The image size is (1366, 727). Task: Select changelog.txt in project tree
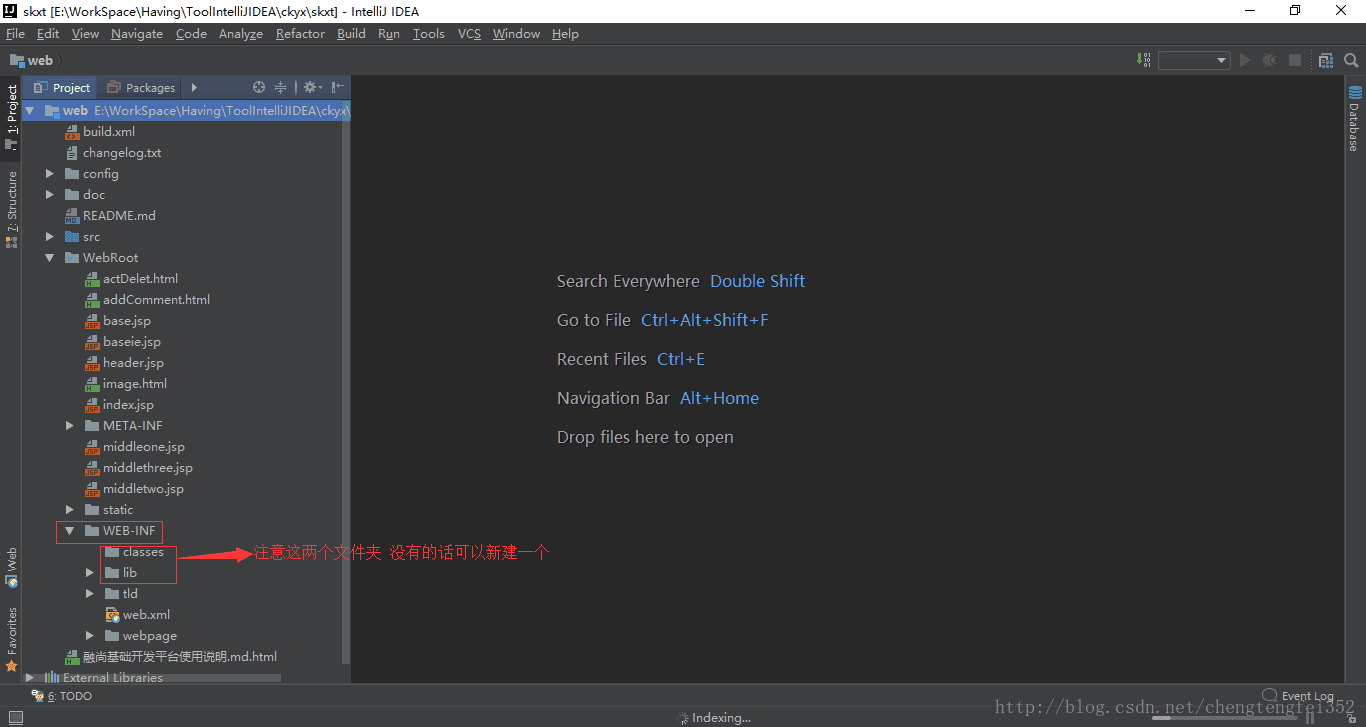(x=112, y=153)
